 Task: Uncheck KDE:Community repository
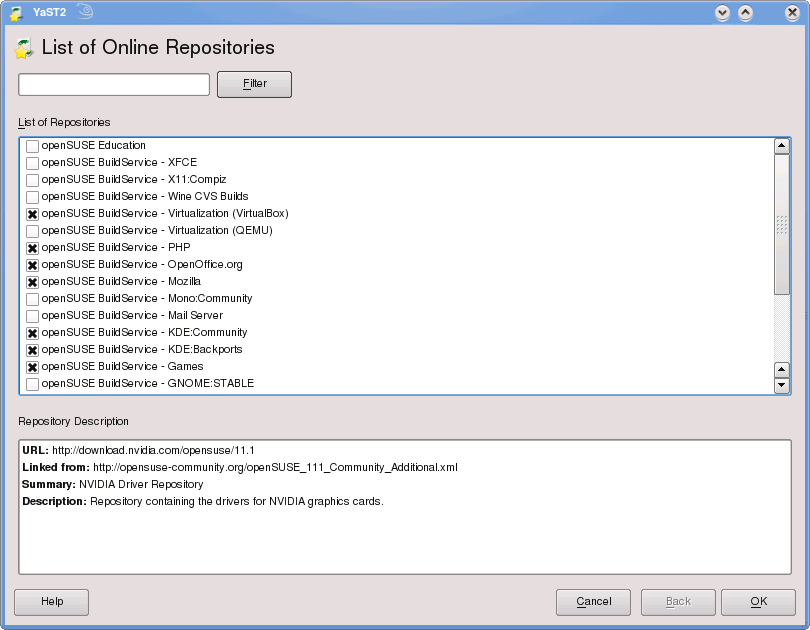(x=32, y=333)
